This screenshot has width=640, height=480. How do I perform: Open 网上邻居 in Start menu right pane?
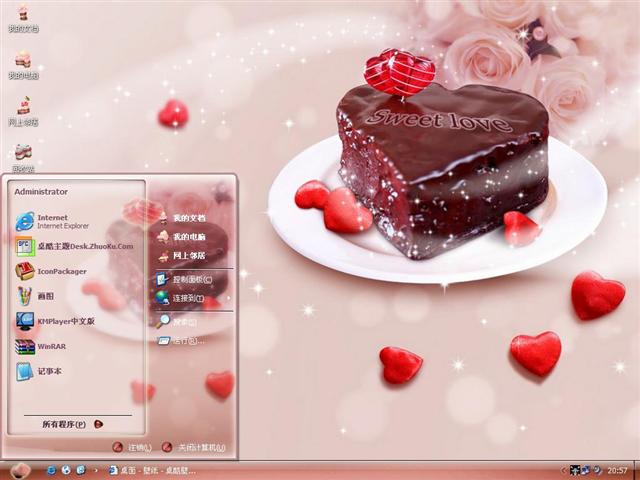182,256
